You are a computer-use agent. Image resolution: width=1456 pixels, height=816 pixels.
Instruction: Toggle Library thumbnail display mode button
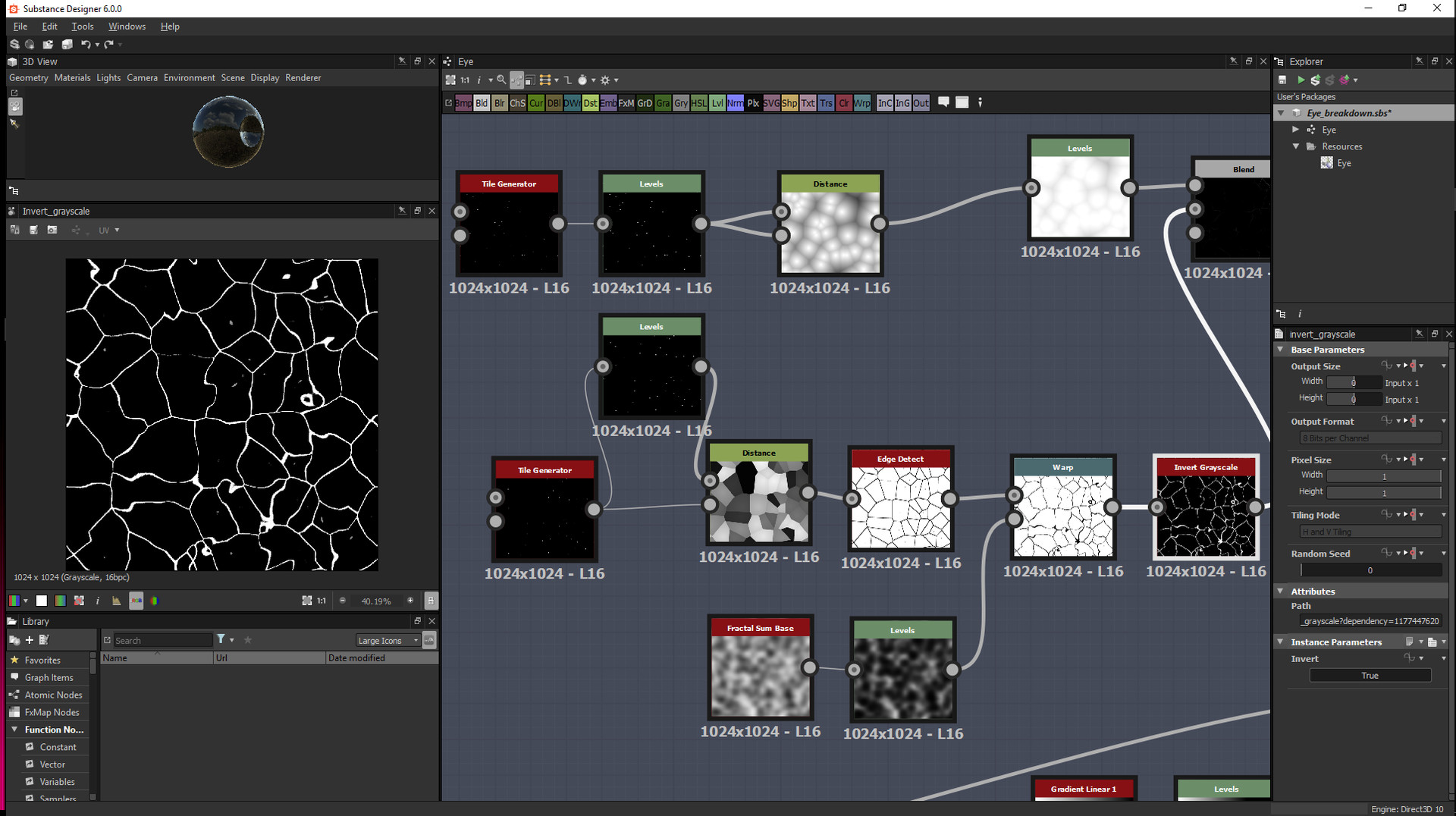tap(429, 640)
